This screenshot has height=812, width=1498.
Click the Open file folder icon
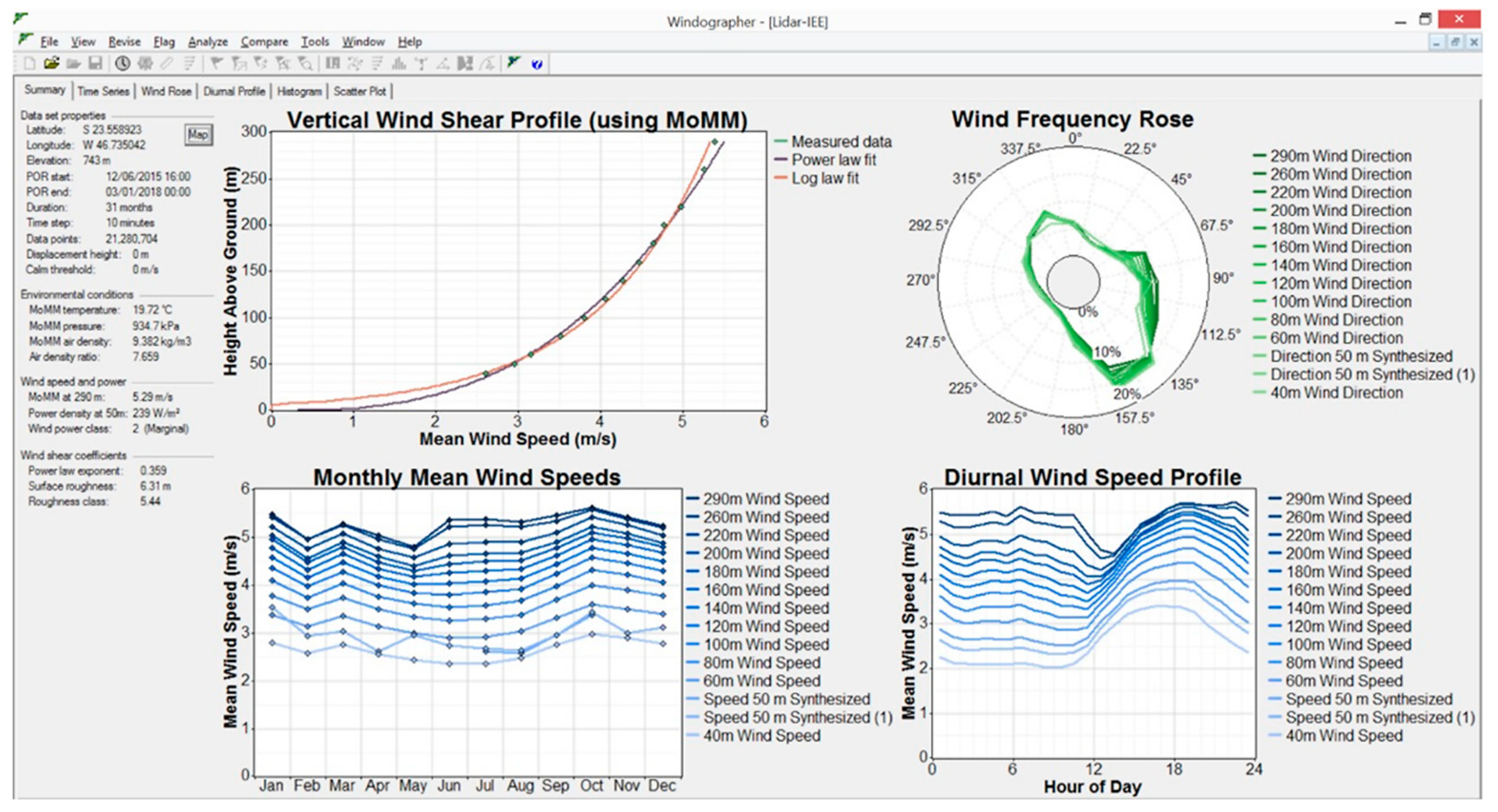(51, 63)
